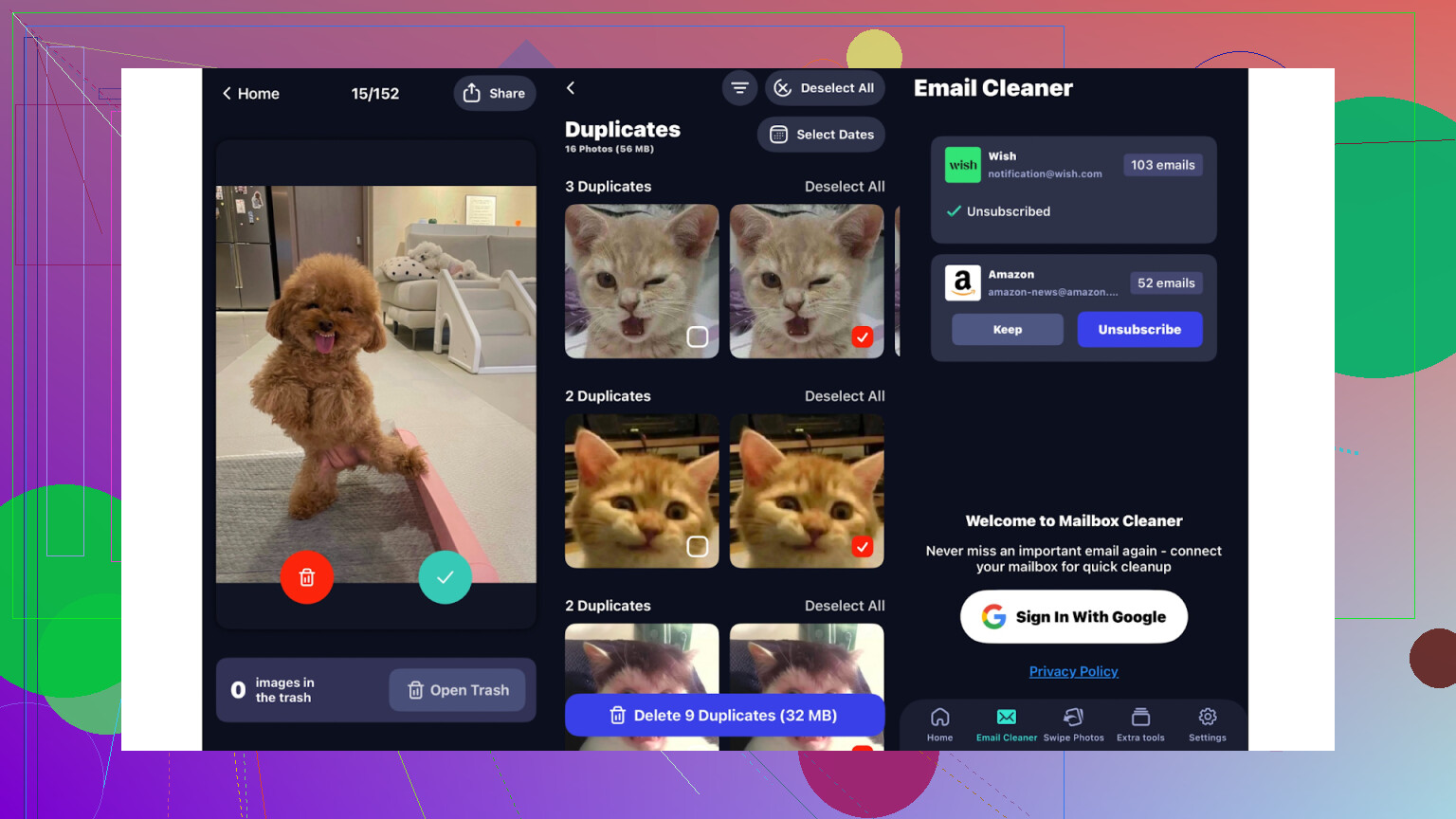
Task: Click the Unsubscribed status for Wish
Action: [x=998, y=211]
